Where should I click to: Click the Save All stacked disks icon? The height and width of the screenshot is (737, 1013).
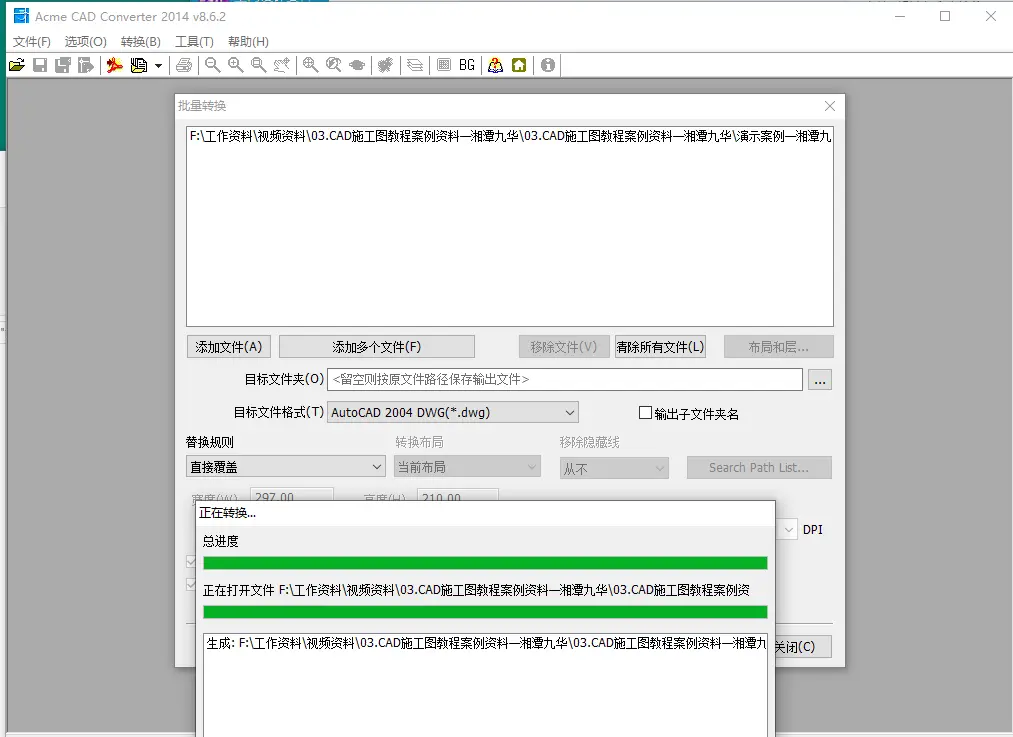pos(63,65)
